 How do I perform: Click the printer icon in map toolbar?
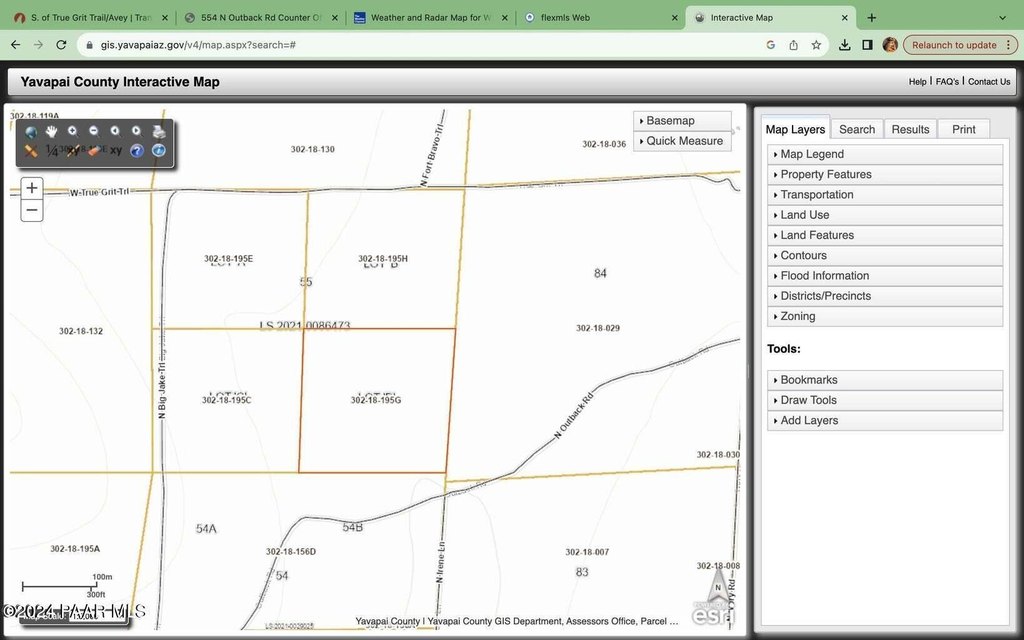coord(158,132)
